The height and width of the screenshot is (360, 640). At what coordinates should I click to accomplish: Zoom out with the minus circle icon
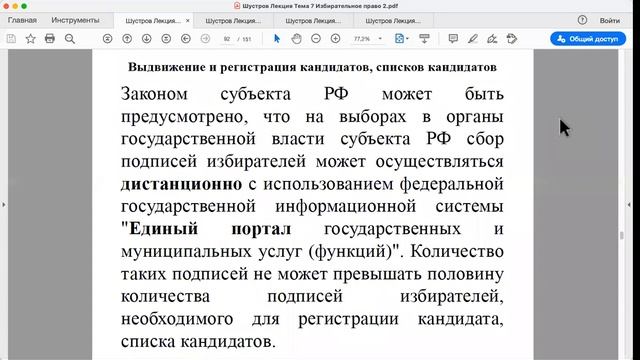point(316,39)
